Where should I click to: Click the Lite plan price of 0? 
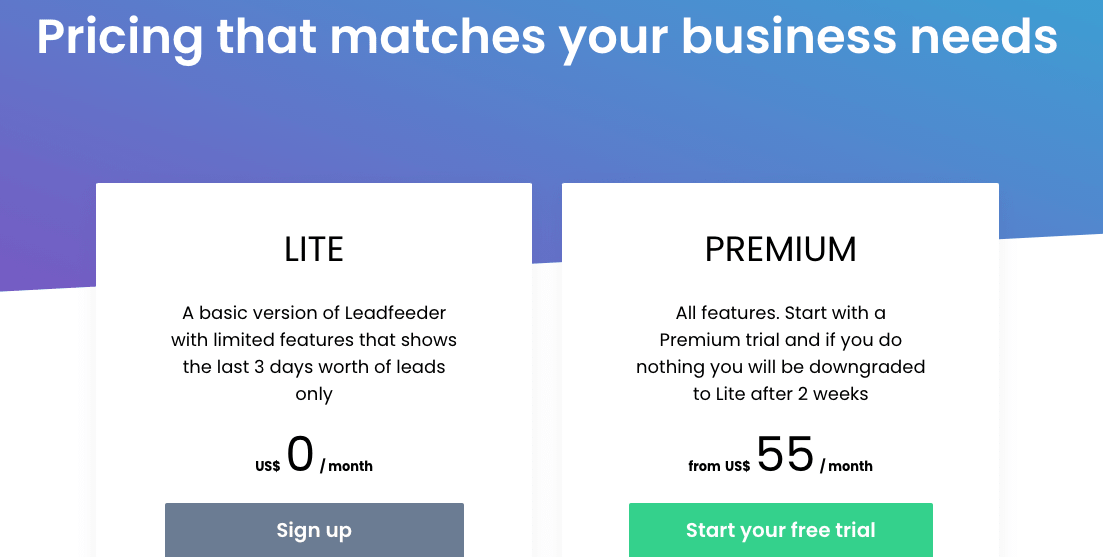point(300,455)
